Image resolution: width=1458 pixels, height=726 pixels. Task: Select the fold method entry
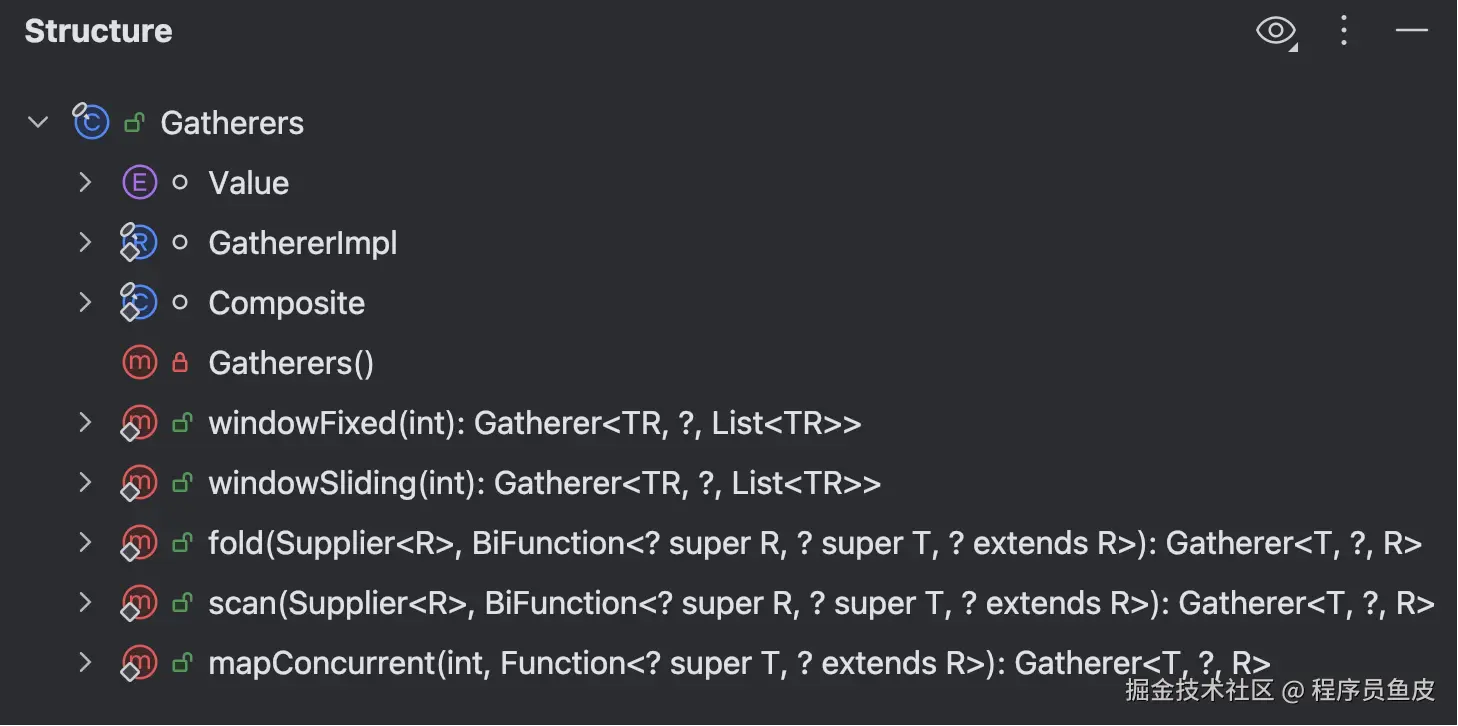(814, 543)
